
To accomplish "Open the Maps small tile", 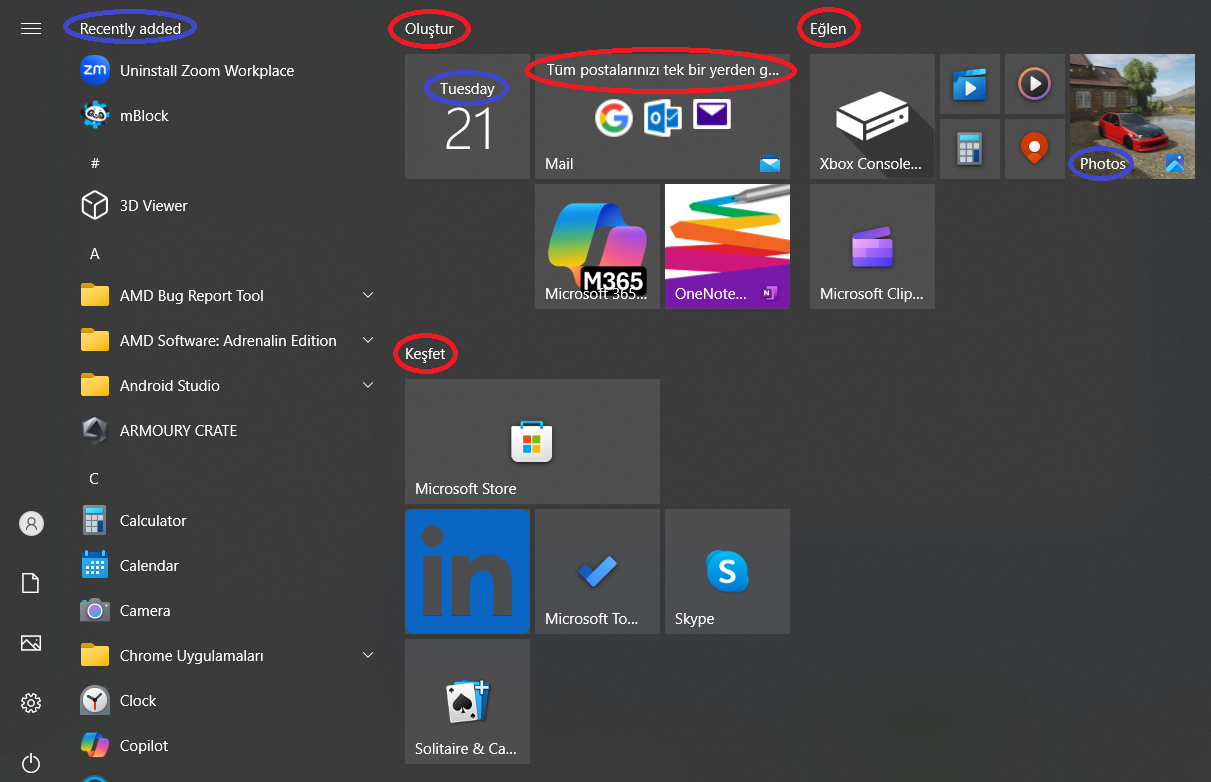I will (1035, 149).
